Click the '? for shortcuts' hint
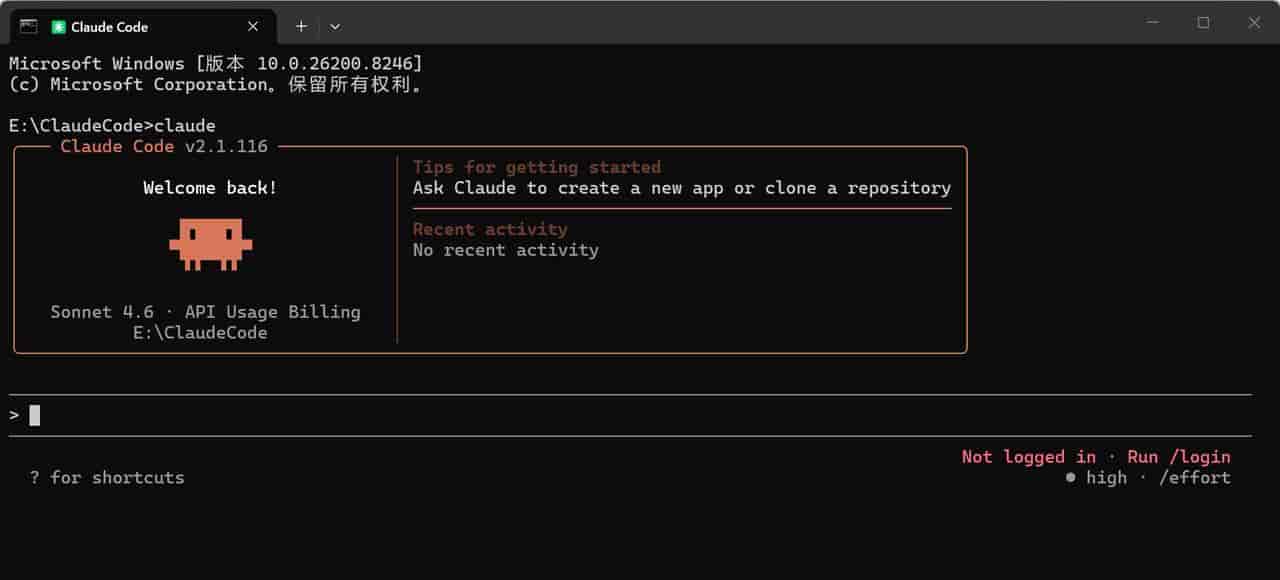 click(107, 478)
